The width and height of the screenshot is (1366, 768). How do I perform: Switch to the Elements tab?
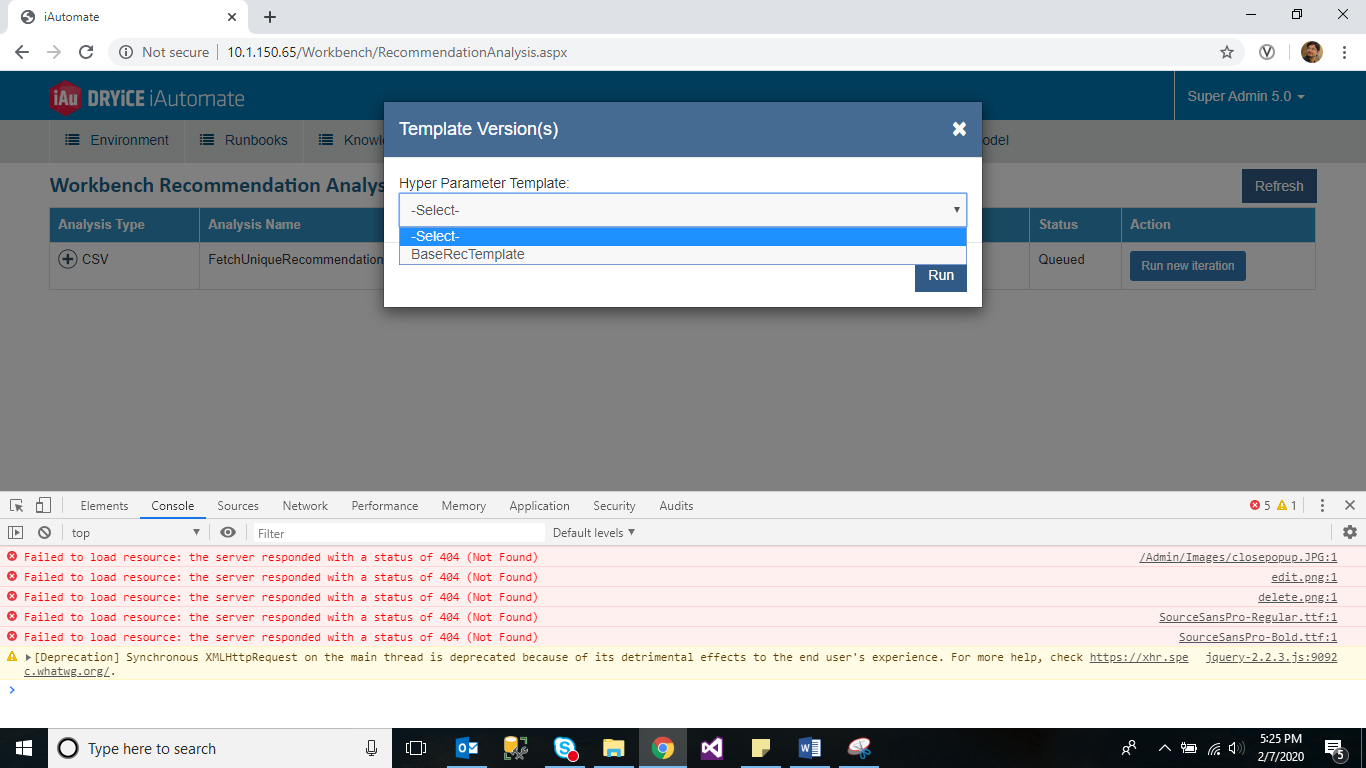[104, 506]
